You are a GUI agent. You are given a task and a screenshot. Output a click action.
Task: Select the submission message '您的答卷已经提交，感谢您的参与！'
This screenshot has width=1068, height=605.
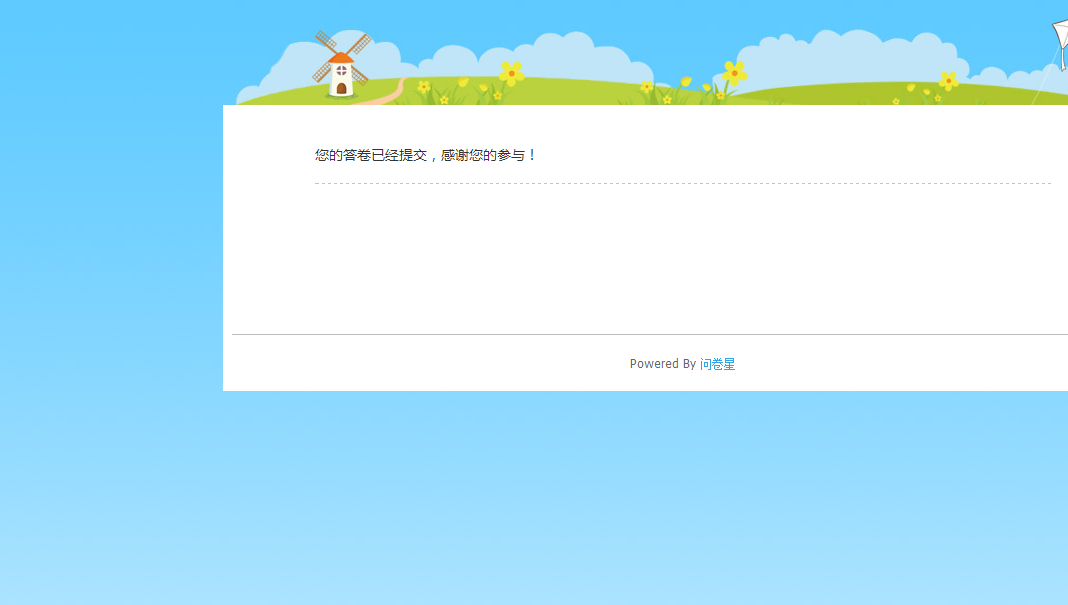click(x=426, y=155)
